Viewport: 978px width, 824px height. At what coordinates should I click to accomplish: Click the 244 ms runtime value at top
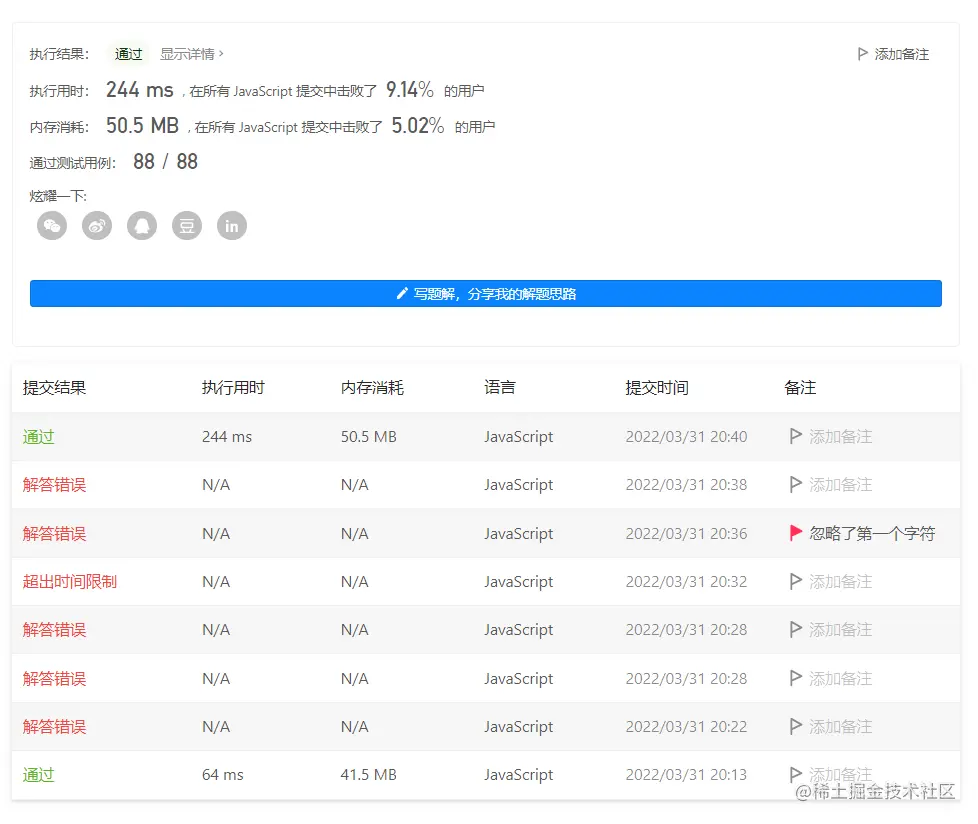pos(140,90)
